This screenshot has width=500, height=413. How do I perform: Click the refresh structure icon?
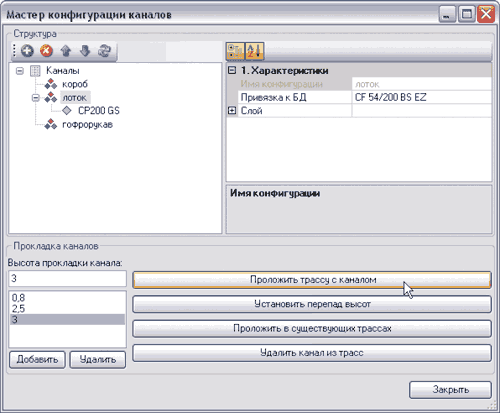tap(104, 51)
